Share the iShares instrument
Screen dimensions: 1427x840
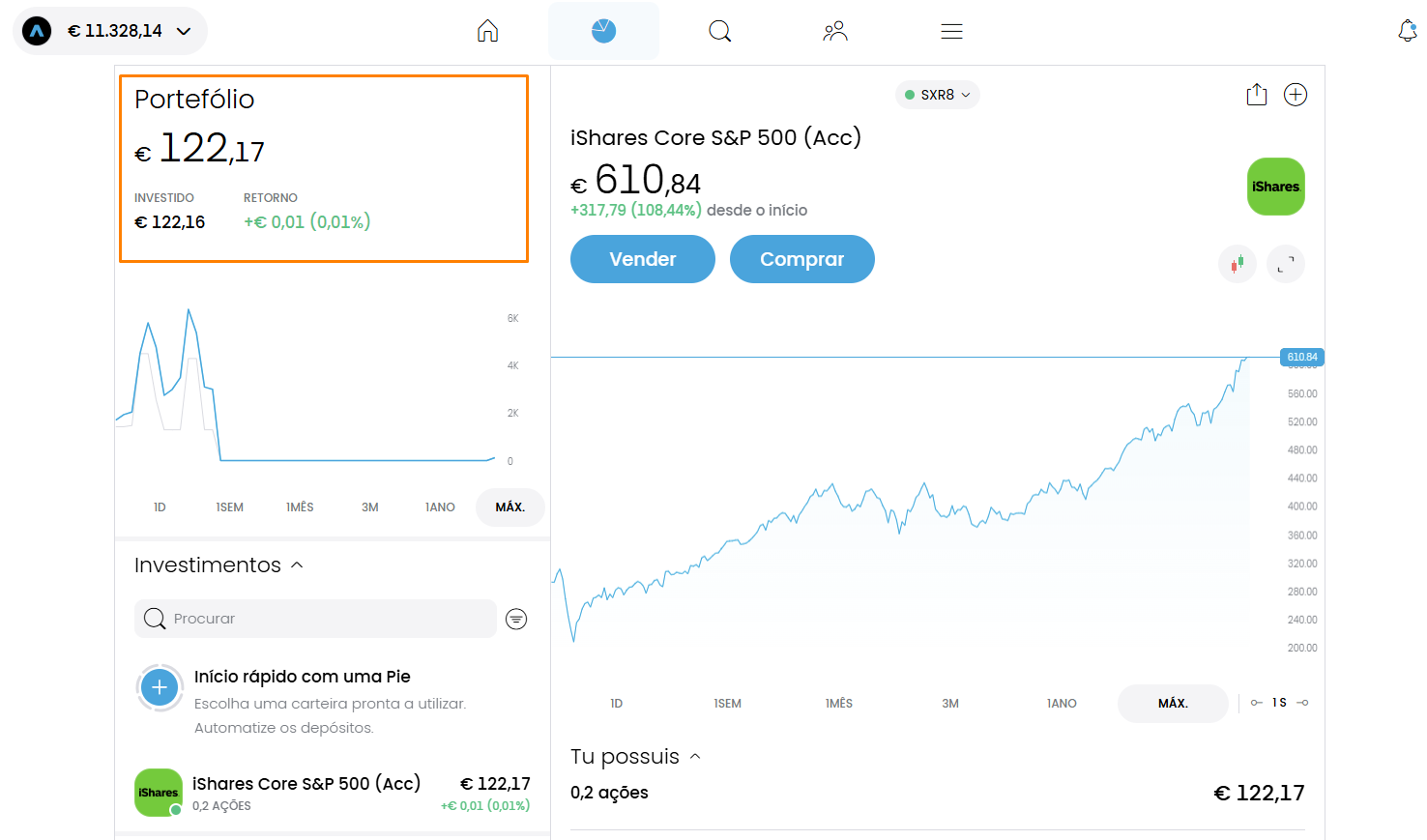[1257, 94]
